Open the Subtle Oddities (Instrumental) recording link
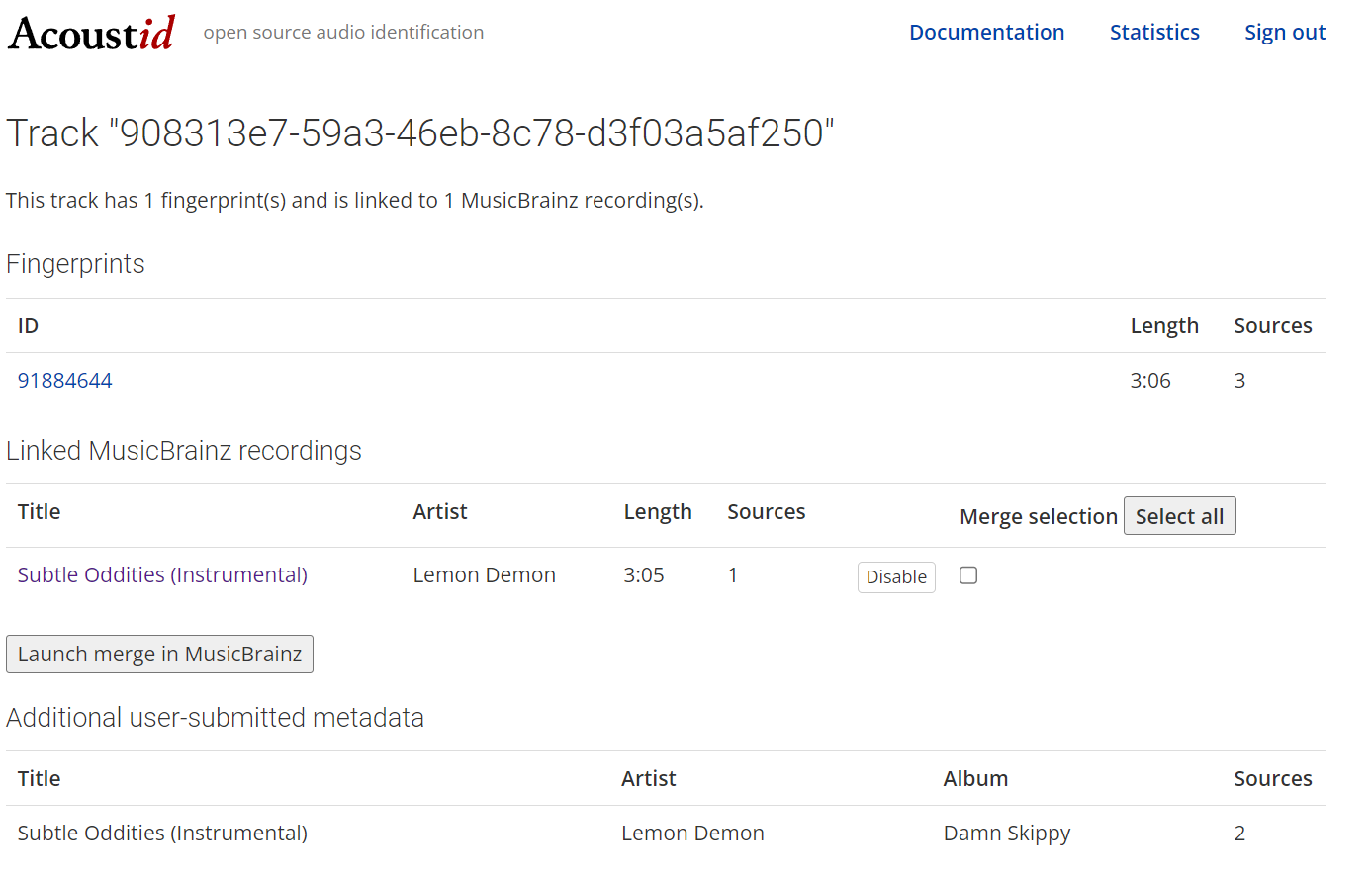 click(x=162, y=575)
